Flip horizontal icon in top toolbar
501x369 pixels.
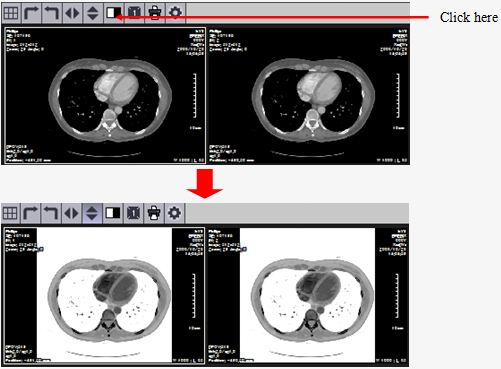pyautogui.click(x=72, y=13)
